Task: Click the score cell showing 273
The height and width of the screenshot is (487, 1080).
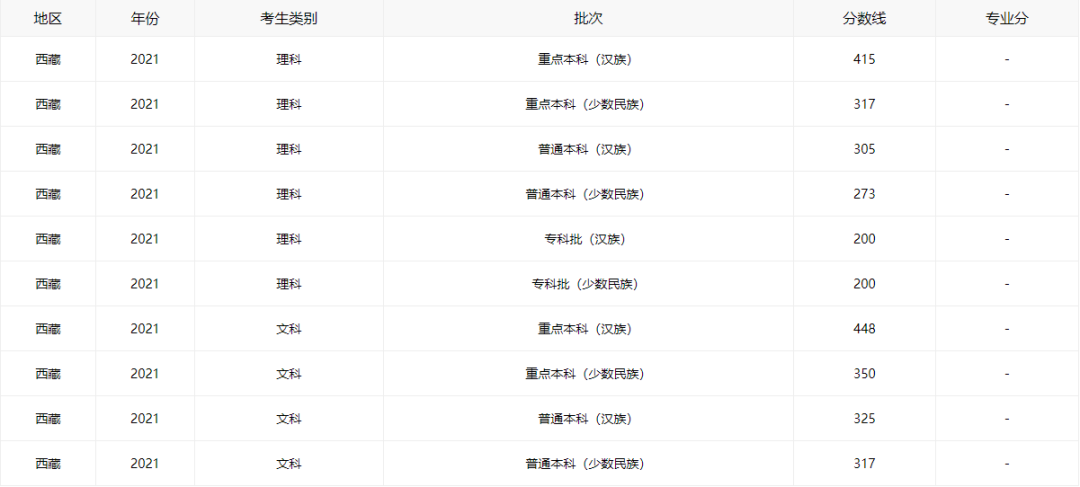Action: coord(864,194)
